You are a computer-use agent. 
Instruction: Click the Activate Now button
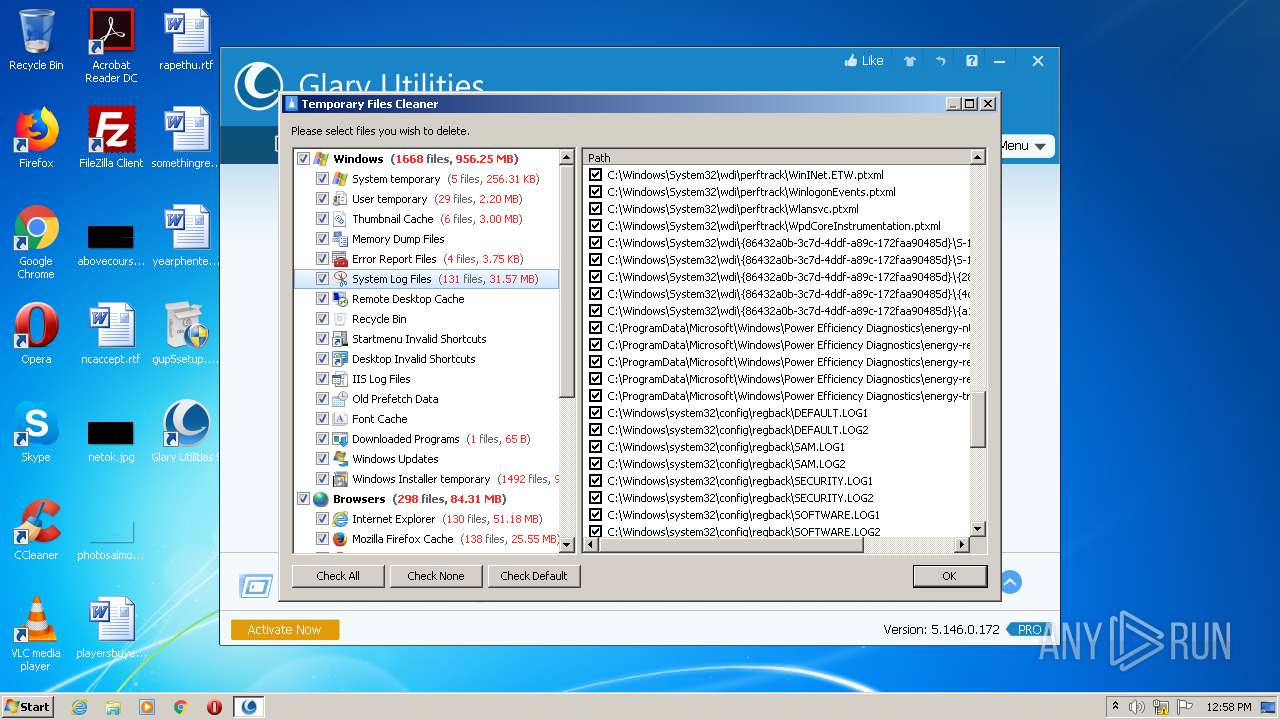(x=285, y=629)
